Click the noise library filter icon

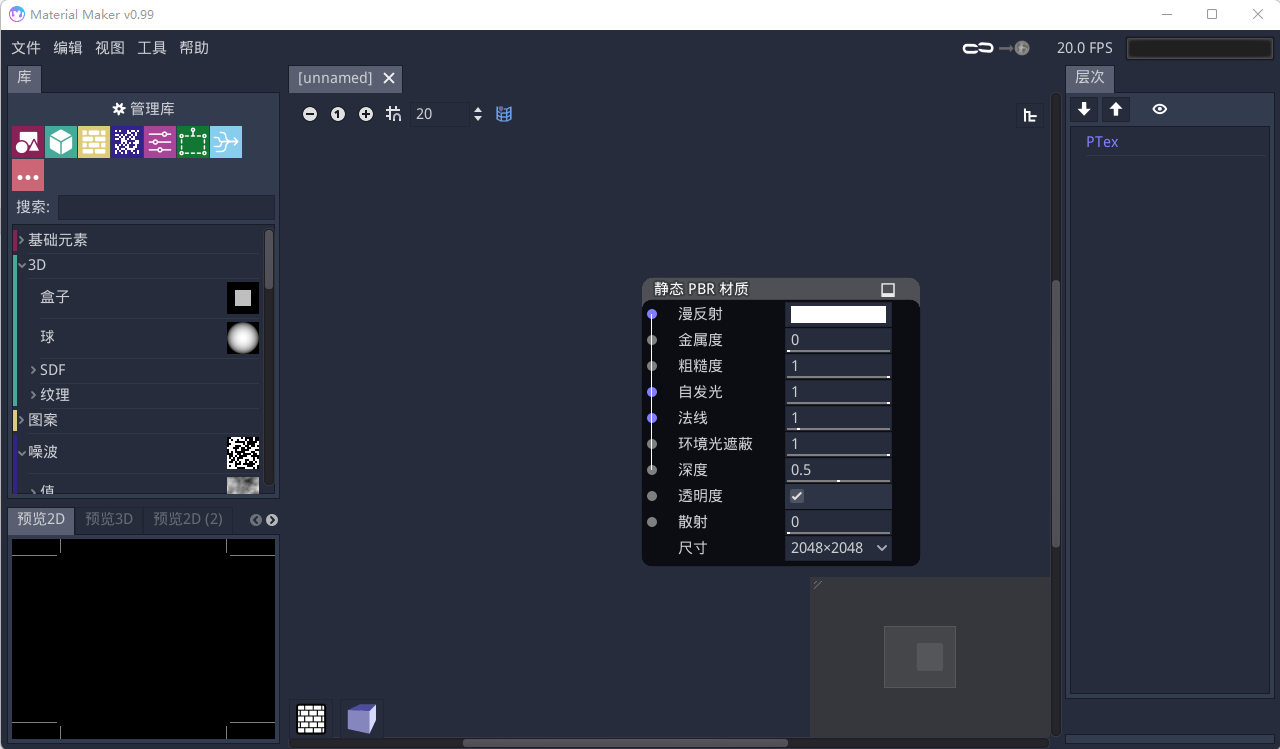tap(127, 142)
